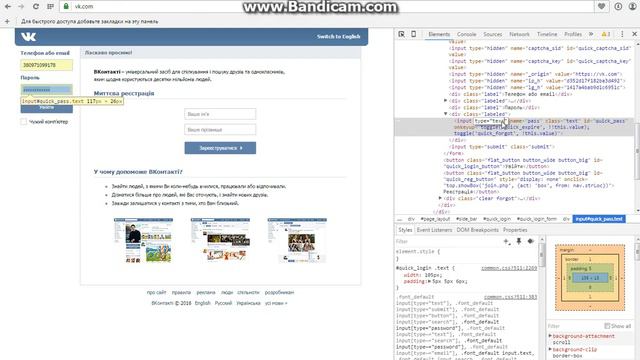Viewport: 640px width, 360px height.
Task: Open the Timeline tab
Action: tap(547, 34)
